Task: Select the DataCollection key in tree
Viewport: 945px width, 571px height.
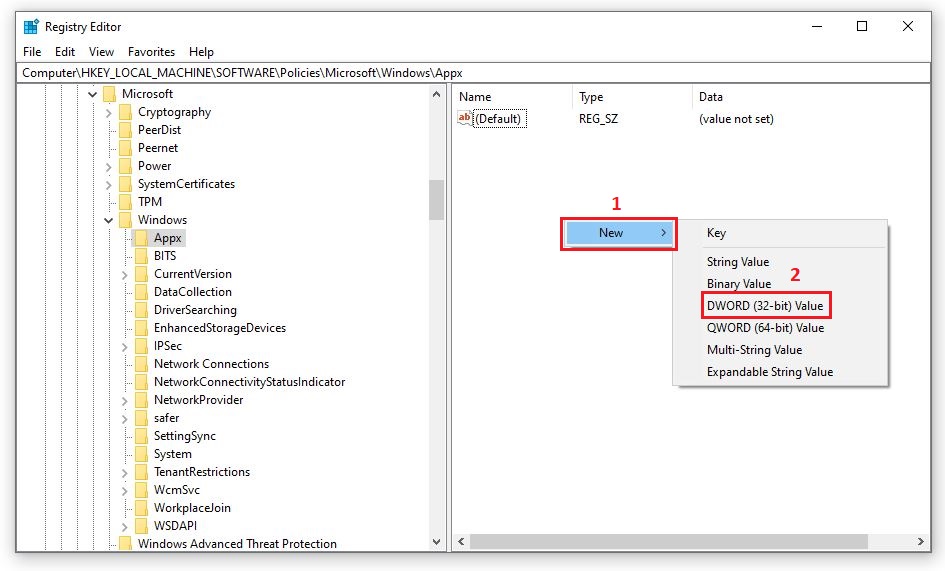Action: pos(192,292)
